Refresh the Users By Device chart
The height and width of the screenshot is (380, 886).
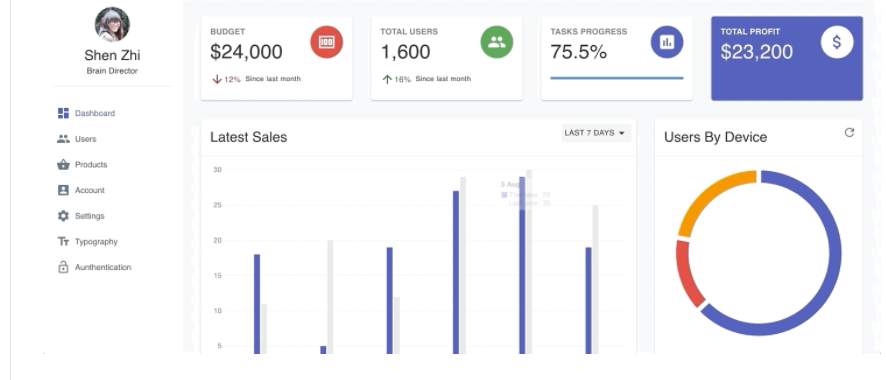pos(849,133)
